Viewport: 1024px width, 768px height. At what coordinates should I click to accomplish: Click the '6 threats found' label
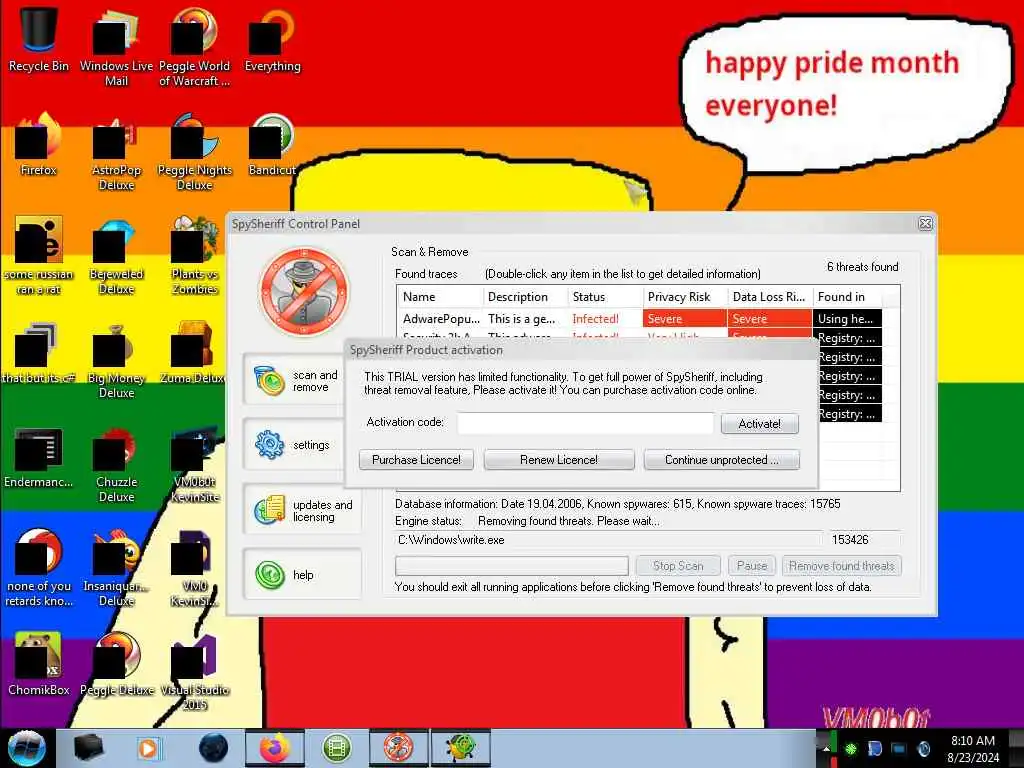(862, 266)
